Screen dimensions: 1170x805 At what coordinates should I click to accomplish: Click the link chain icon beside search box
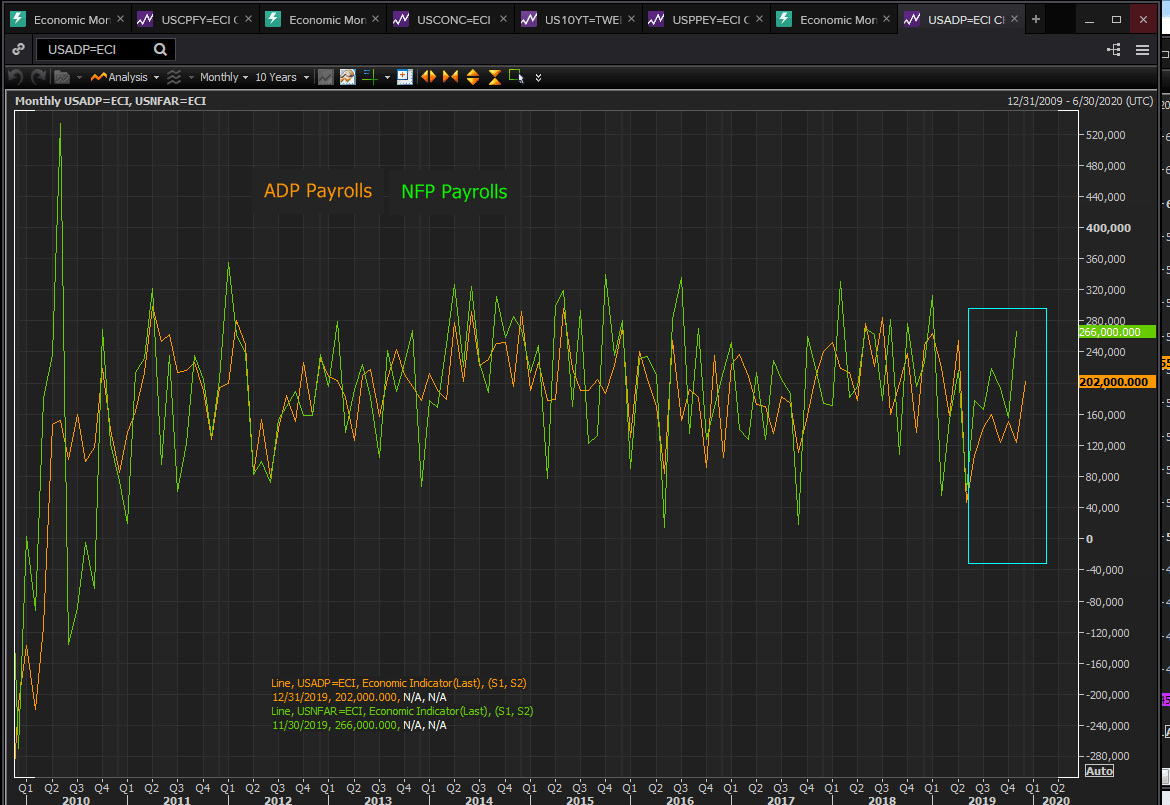click(18, 50)
